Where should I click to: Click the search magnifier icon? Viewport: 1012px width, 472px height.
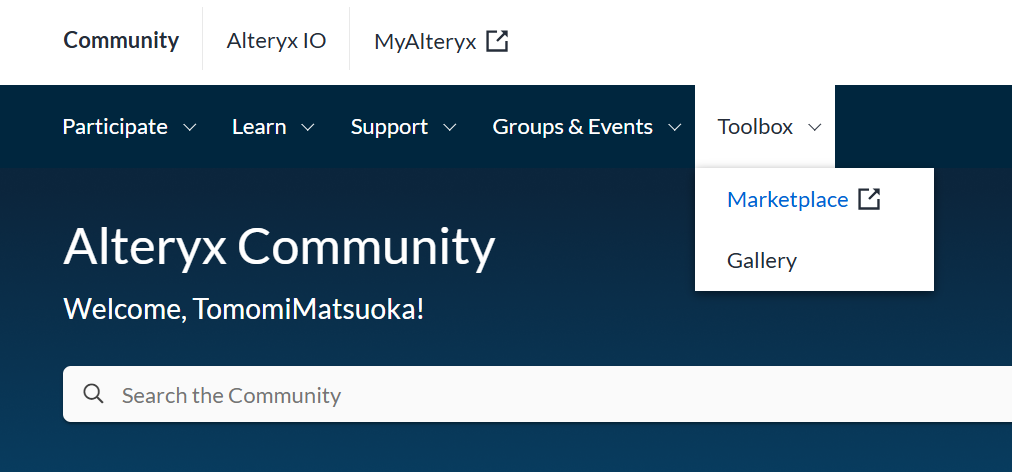point(94,393)
